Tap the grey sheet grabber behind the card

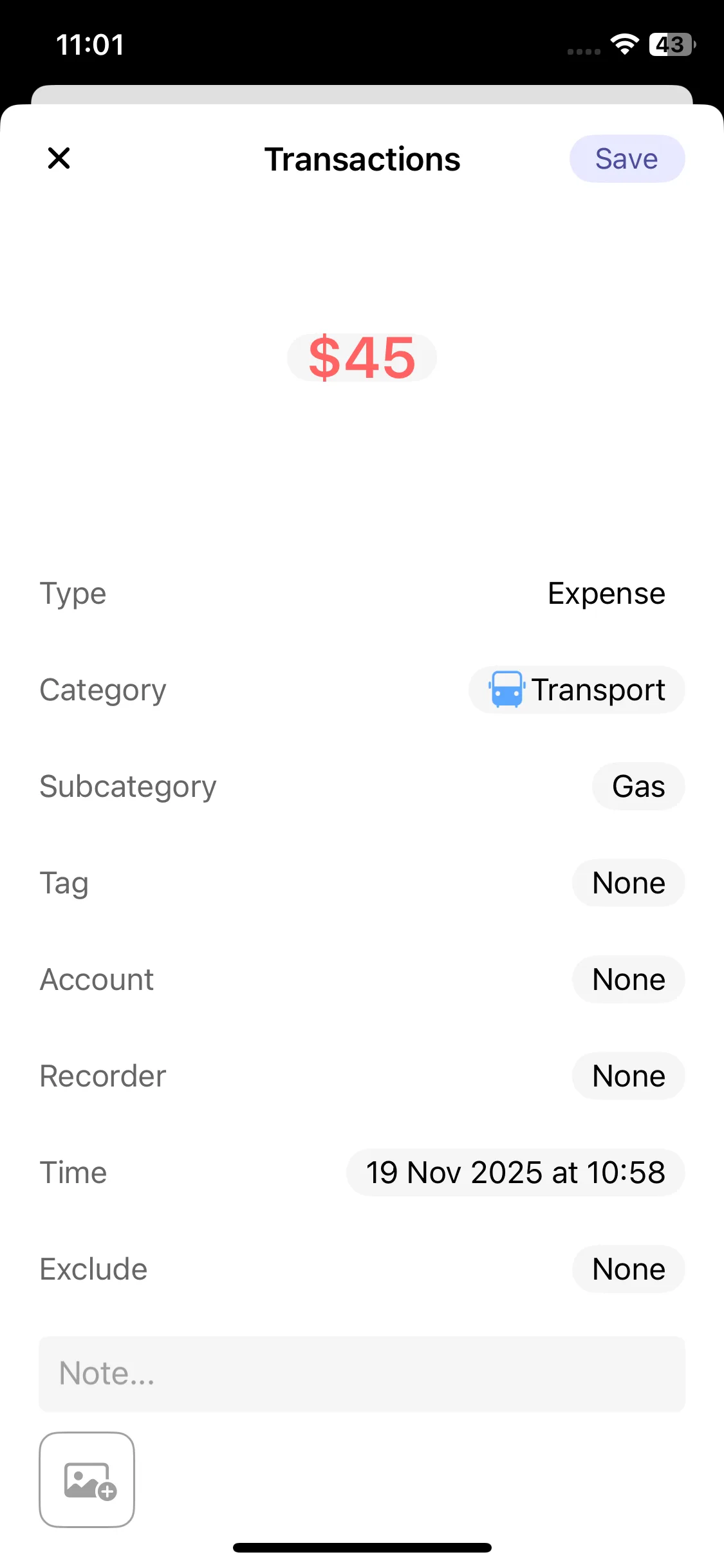tap(362, 94)
